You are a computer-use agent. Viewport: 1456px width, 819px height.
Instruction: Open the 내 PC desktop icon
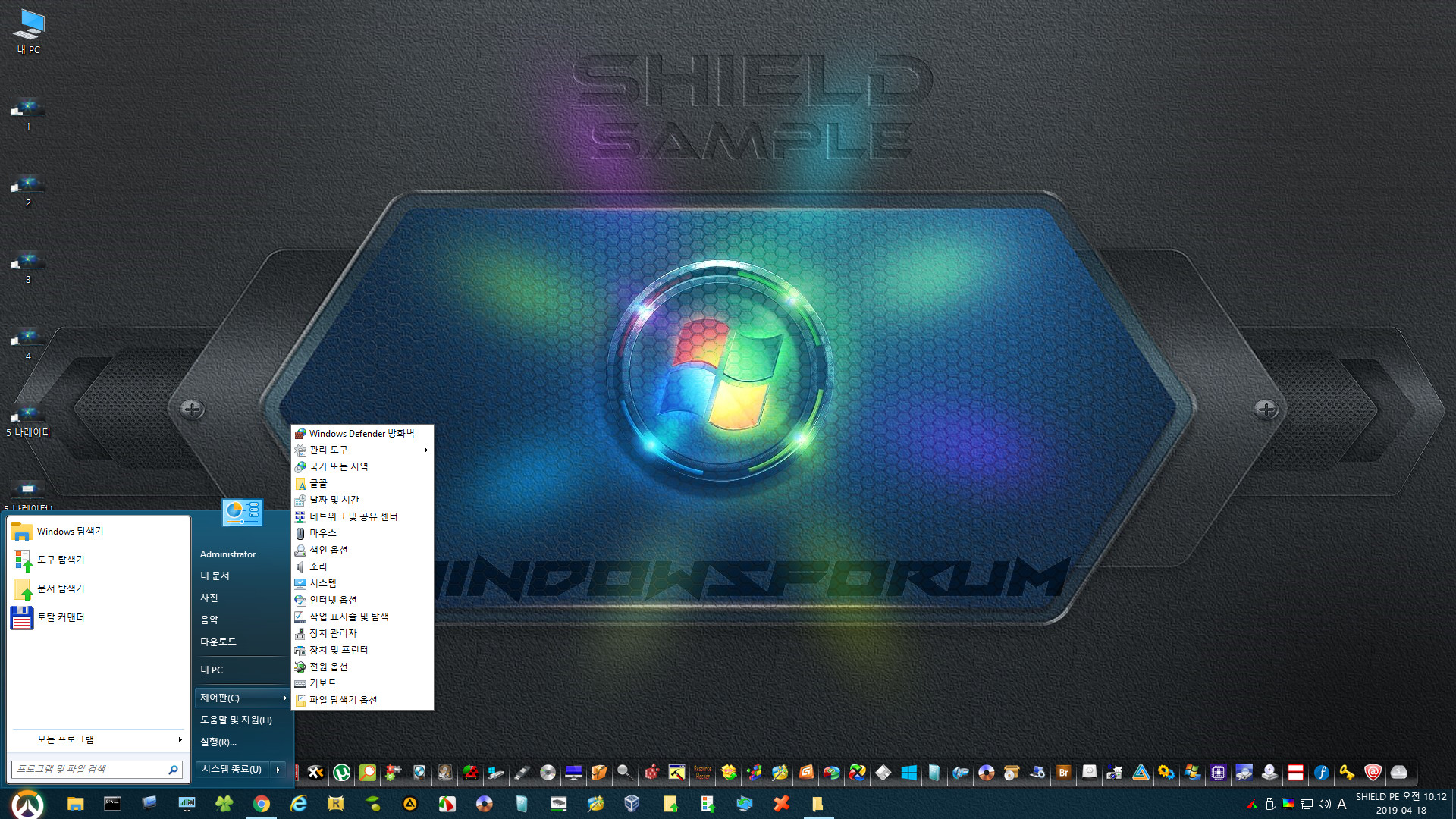(x=29, y=32)
